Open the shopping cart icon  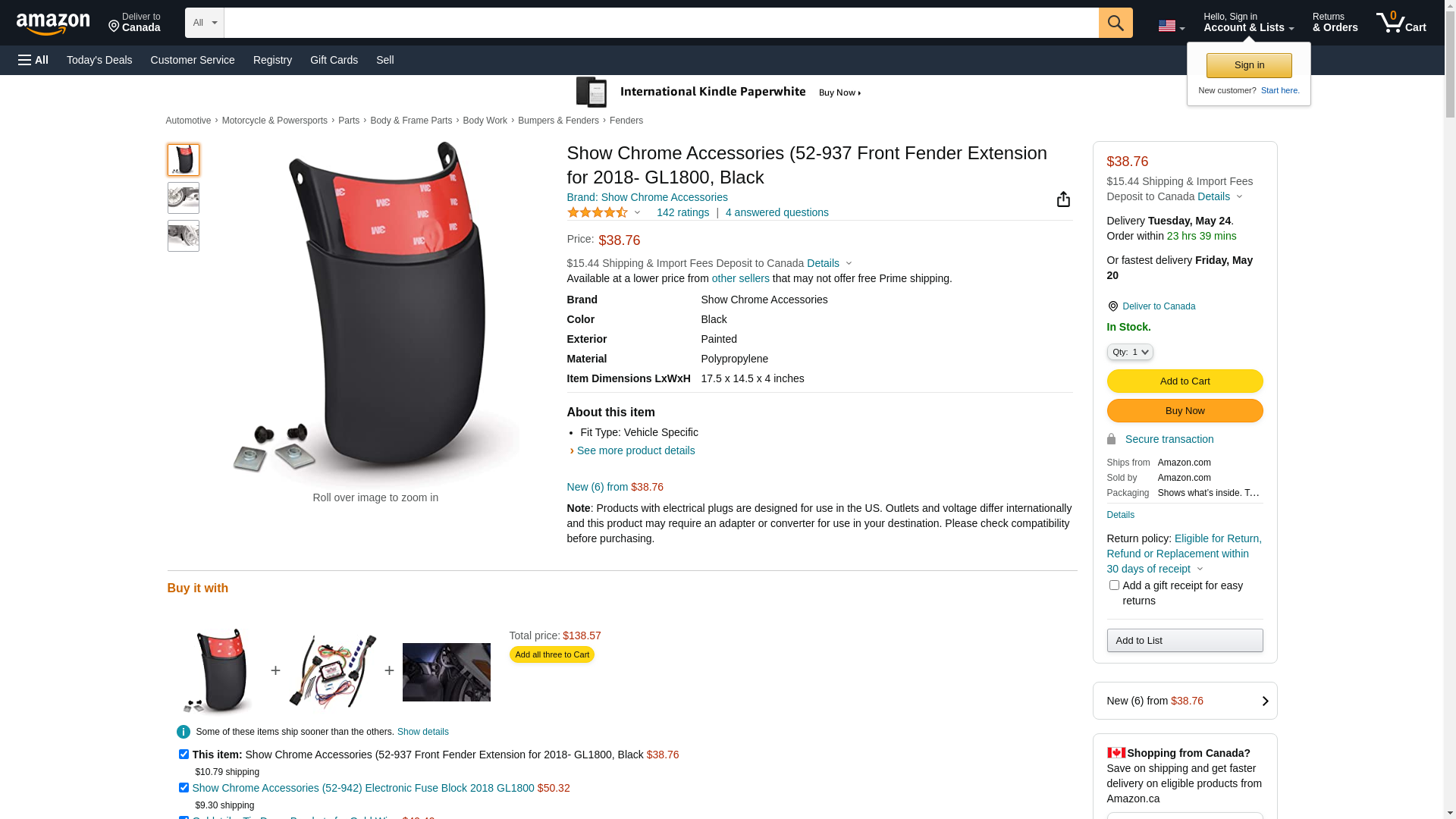point(1401,23)
